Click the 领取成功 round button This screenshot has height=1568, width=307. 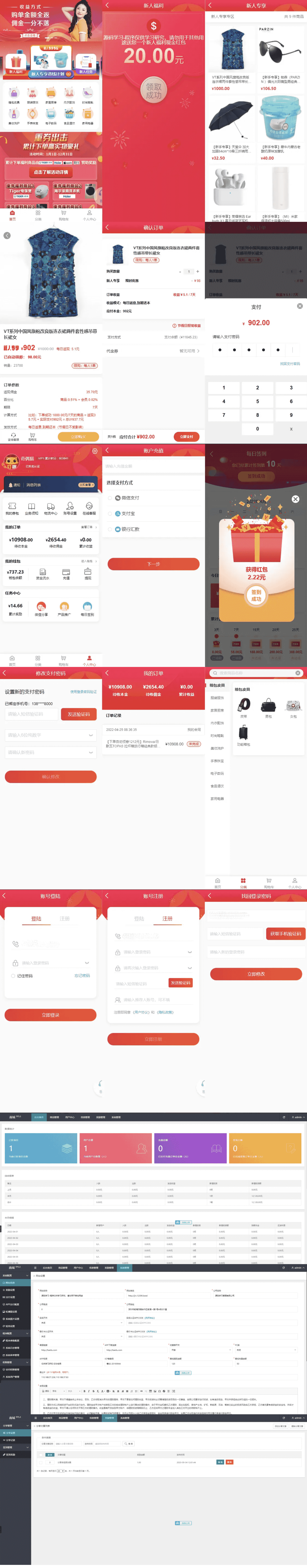(x=154, y=91)
